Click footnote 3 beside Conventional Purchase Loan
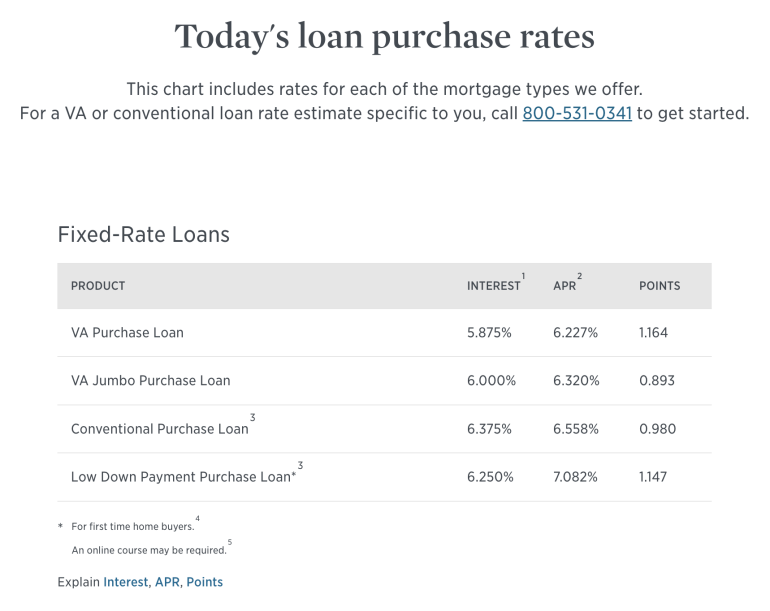The width and height of the screenshot is (770, 611). click(253, 417)
